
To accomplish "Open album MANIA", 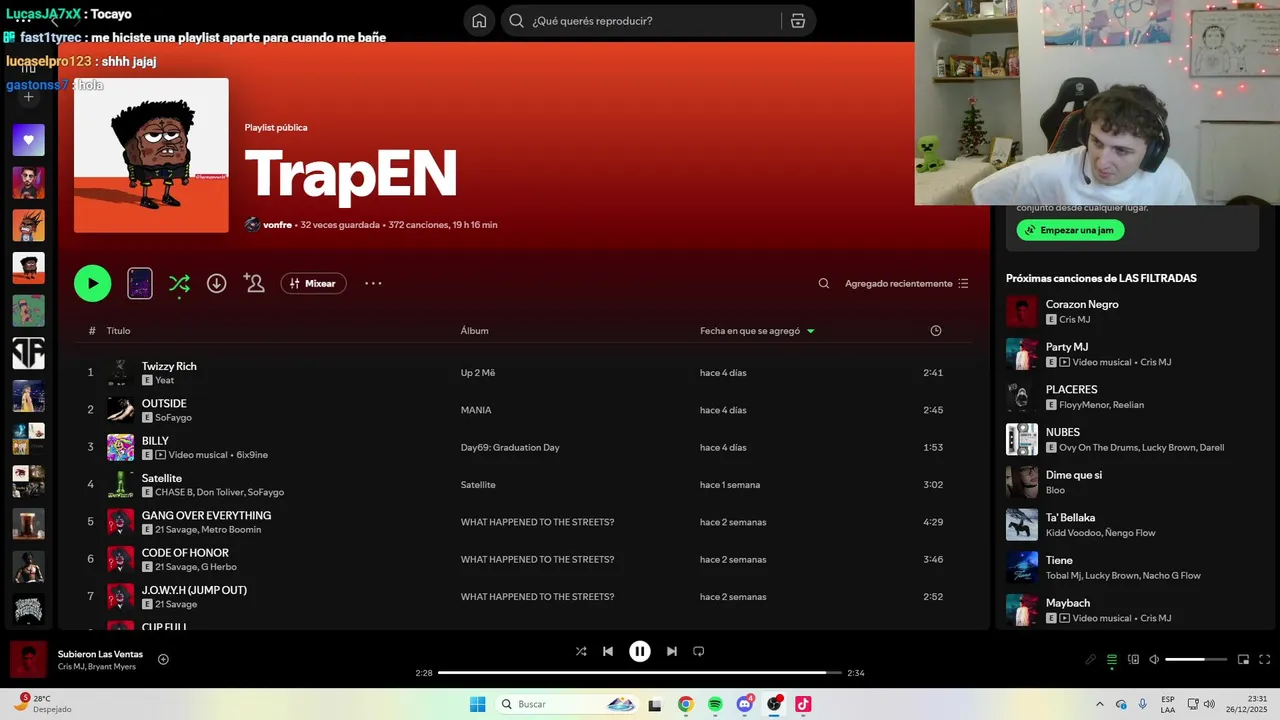I will coord(476,410).
